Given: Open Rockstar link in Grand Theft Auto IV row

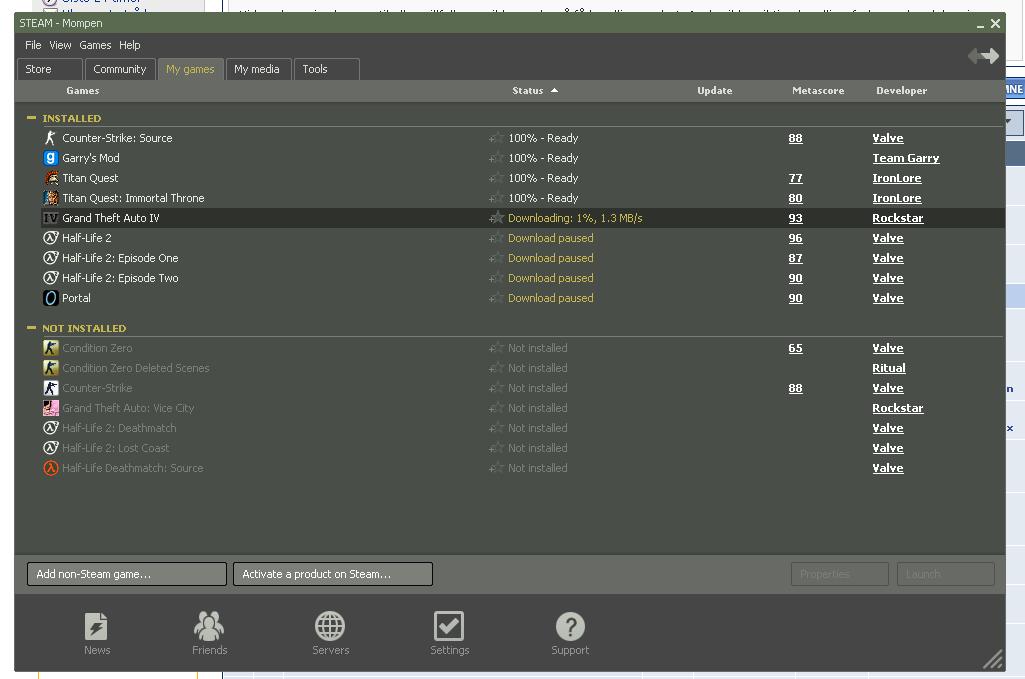Looking at the screenshot, I should pyautogui.click(x=898, y=218).
